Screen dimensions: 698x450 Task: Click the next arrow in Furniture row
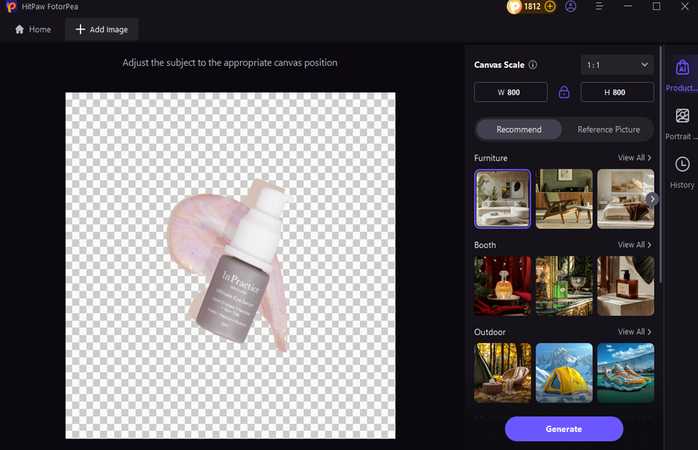[652, 199]
